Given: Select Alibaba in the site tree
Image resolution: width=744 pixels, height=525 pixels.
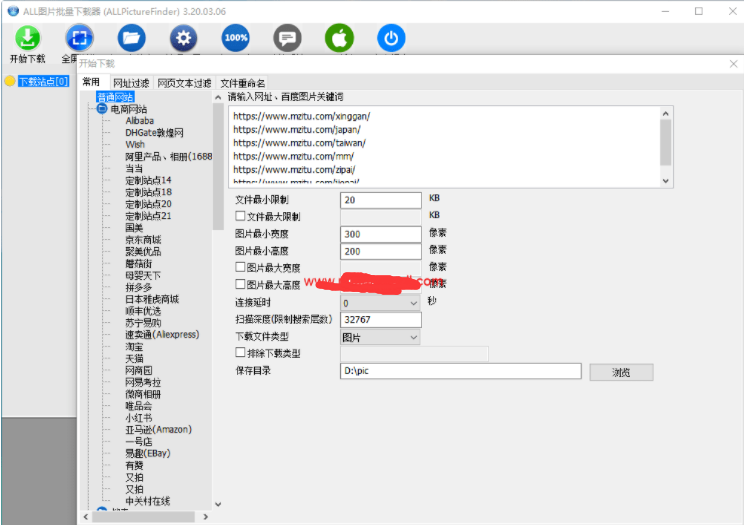Looking at the screenshot, I should click(140, 121).
